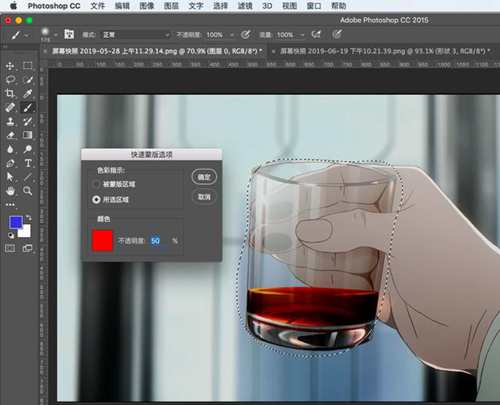Open the 滤镜 menu
Image resolution: width=500 pixels, height=405 pixels.
[x=245, y=6]
